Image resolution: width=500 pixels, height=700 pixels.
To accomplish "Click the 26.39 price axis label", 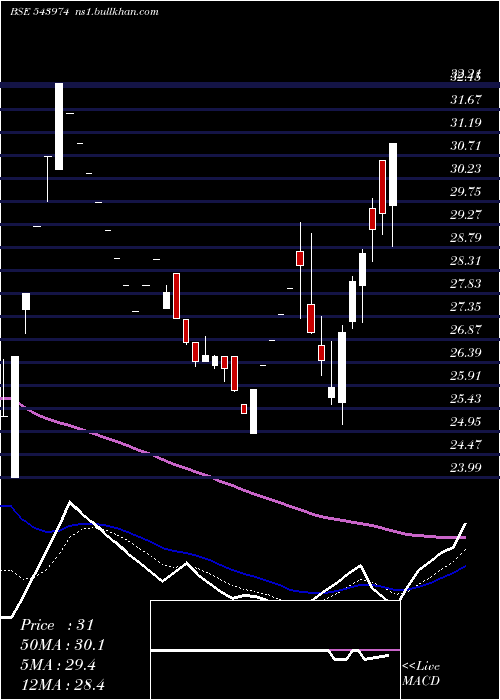I will (x=466, y=352).
